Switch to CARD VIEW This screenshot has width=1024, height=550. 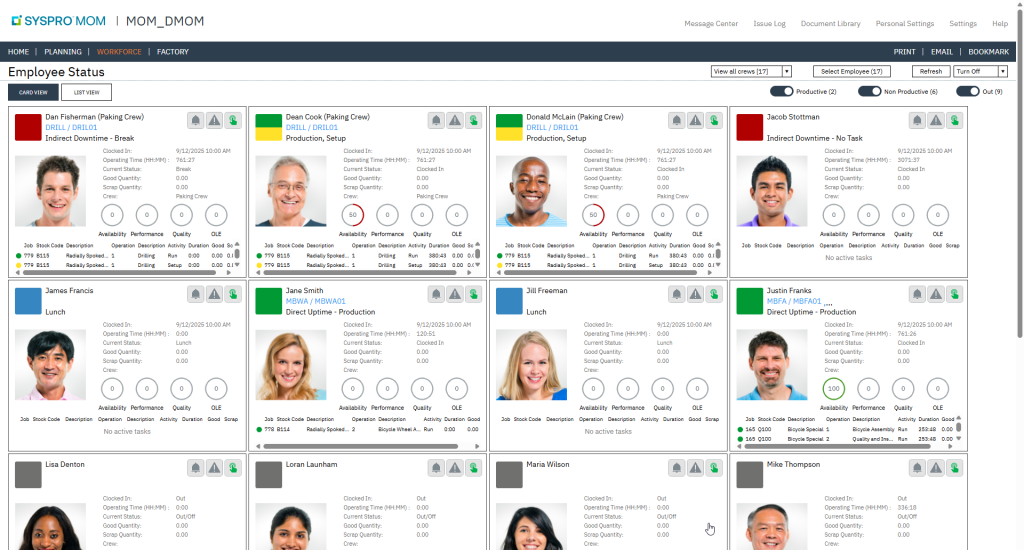pos(33,92)
